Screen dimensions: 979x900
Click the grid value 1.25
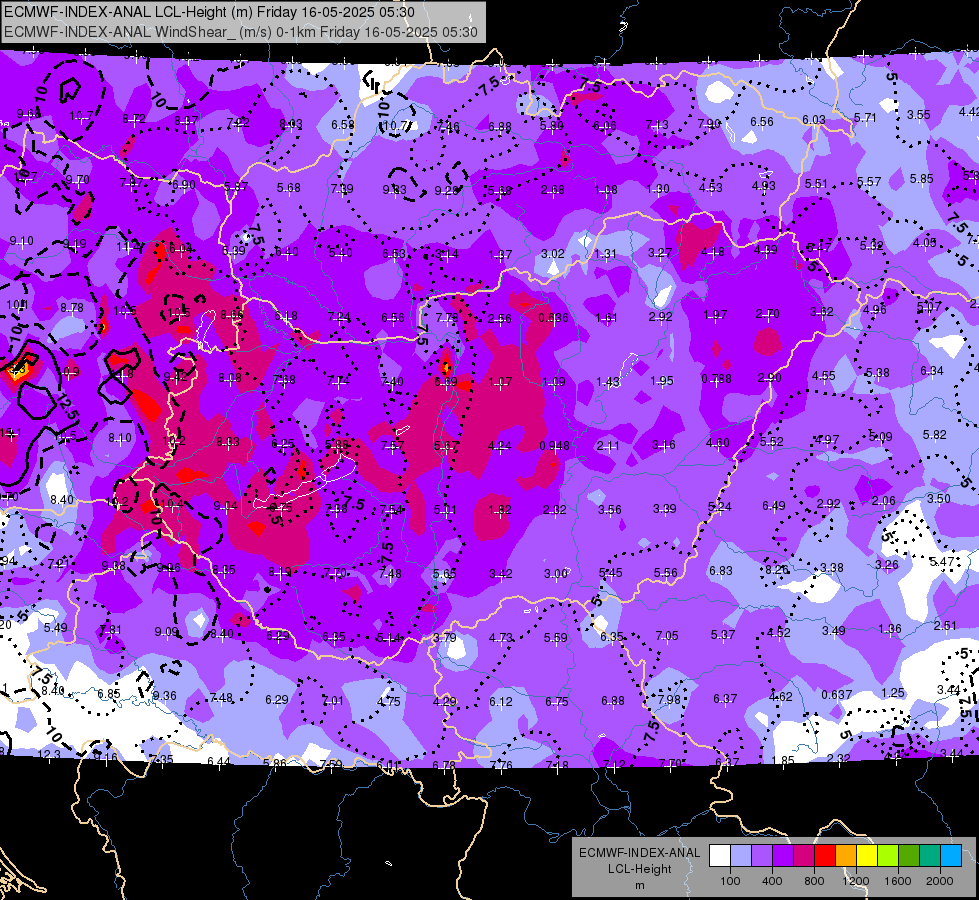point(893,693)
